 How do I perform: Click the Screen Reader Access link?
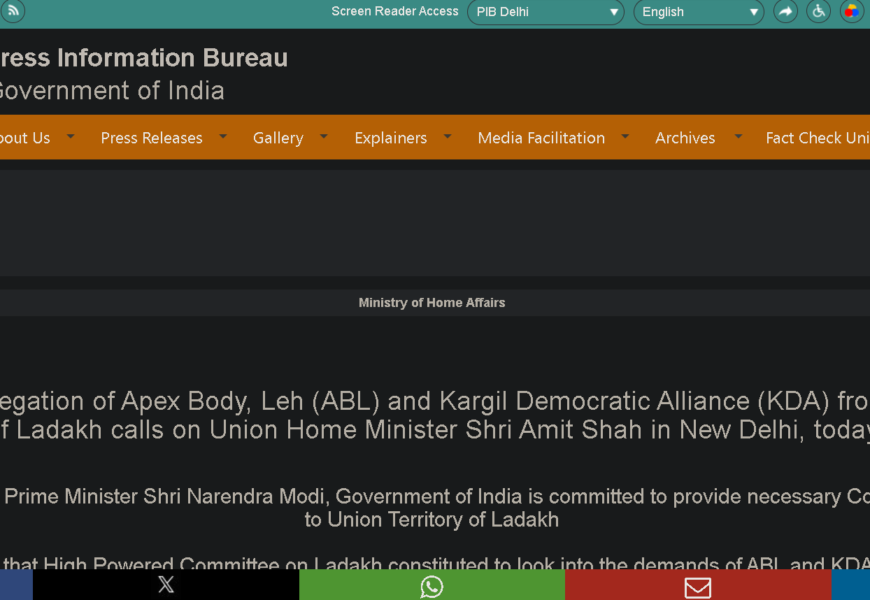(x=394, y=12)
